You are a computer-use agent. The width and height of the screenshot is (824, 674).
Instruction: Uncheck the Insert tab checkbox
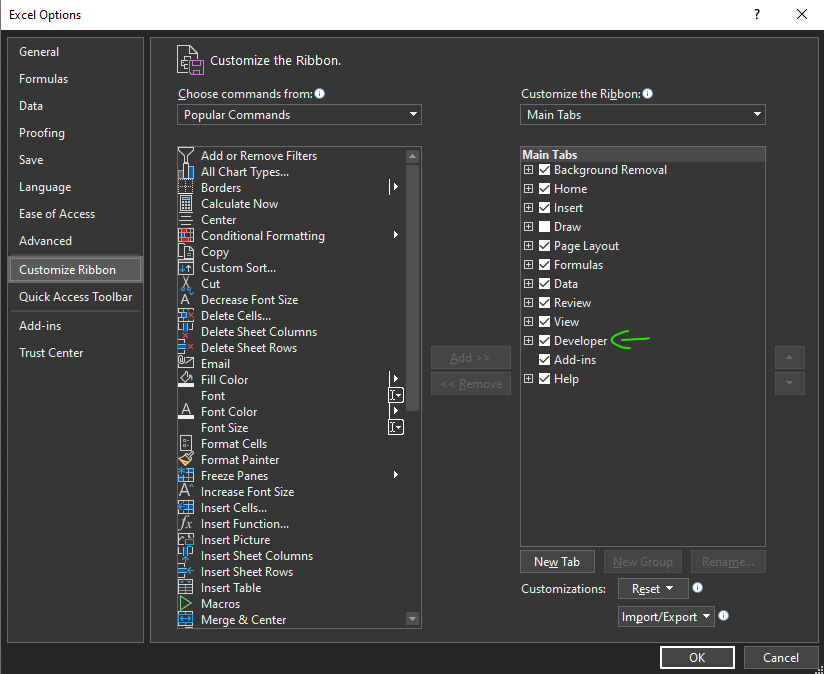544,208
